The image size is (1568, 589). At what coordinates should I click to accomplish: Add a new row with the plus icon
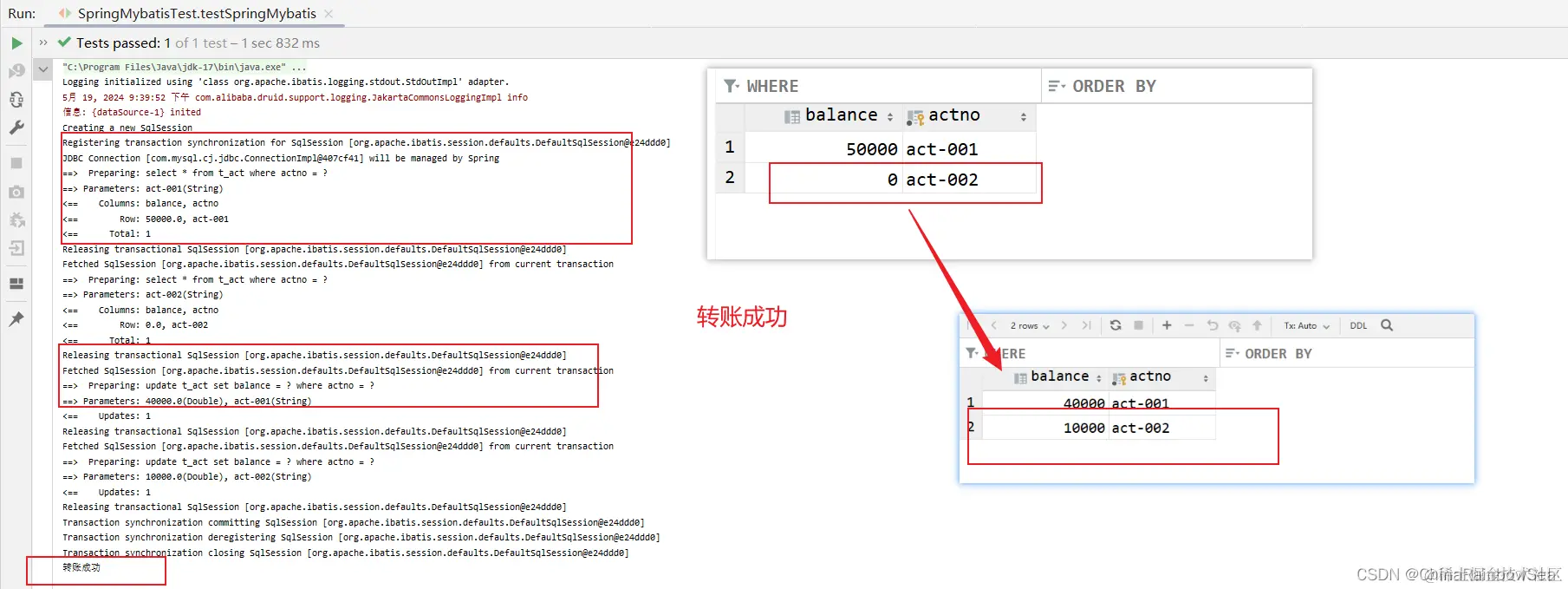[x=1167, y=325]
